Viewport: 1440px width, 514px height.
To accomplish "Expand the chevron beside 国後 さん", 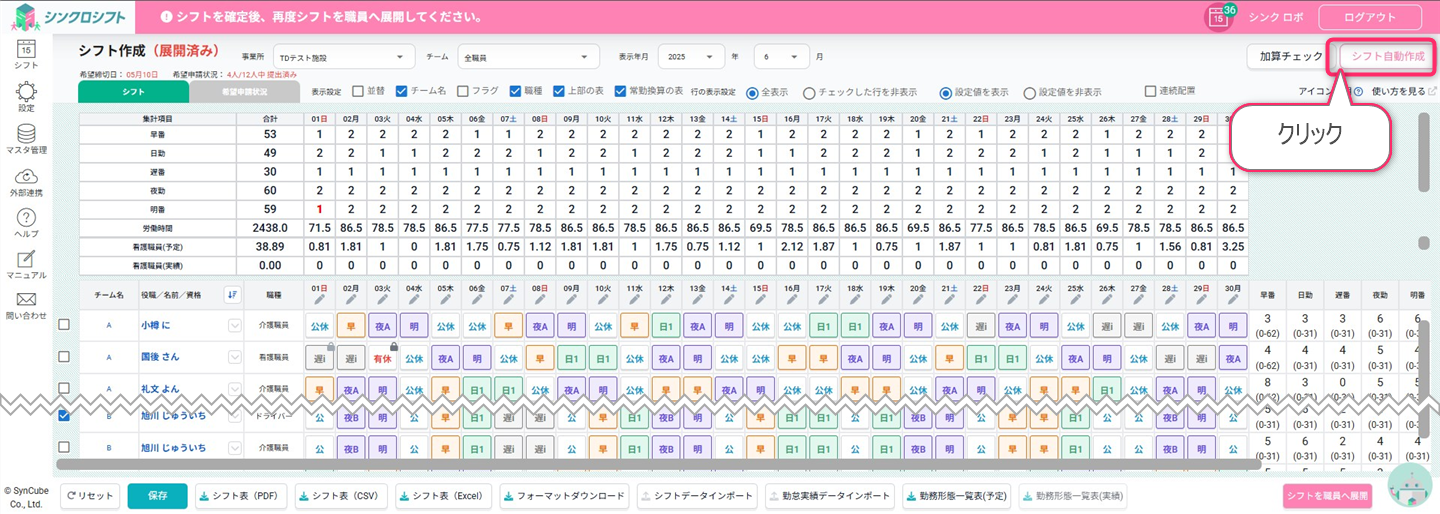I will [235, 356].
